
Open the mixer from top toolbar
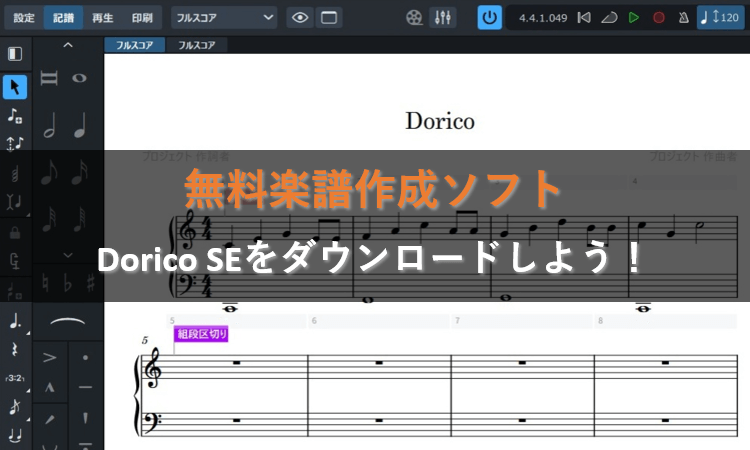441,17
